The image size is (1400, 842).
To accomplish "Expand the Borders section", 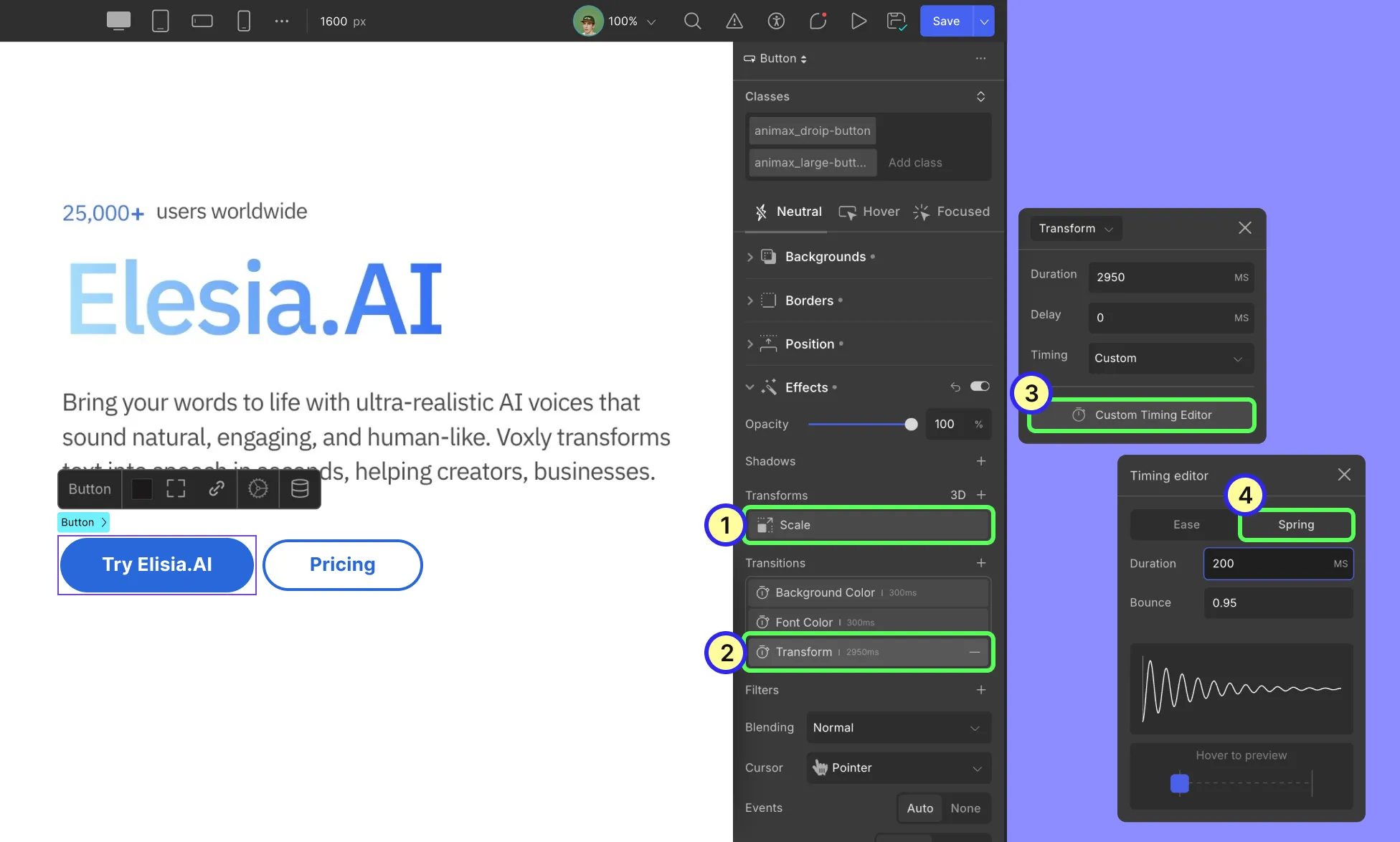I will point(749,301).
